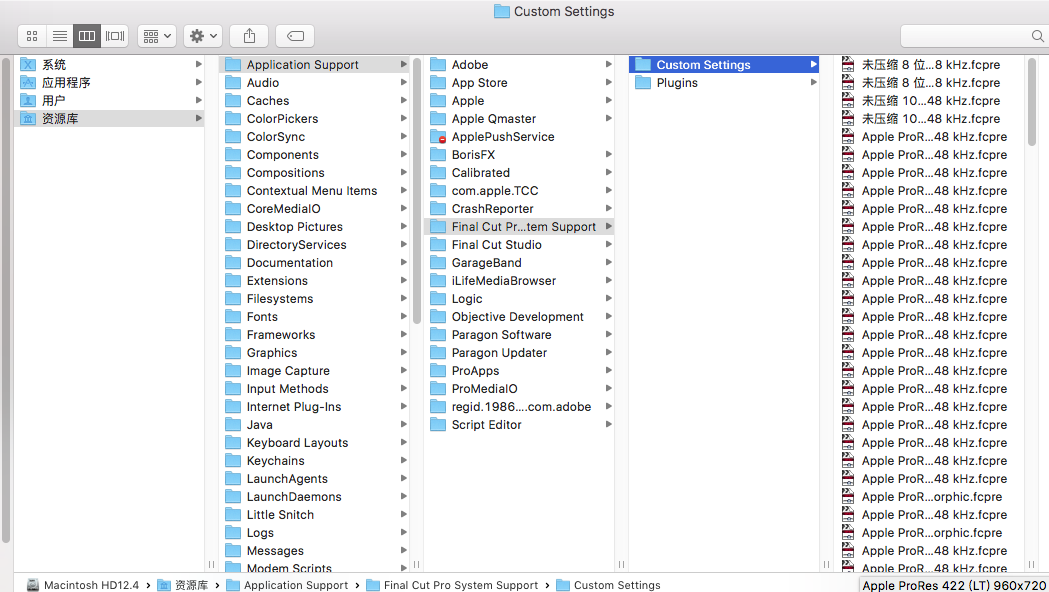
Task: Select the first Apple ProR...orphic.fcpre file
Action: pyautogui.click(x=931, y=497)
